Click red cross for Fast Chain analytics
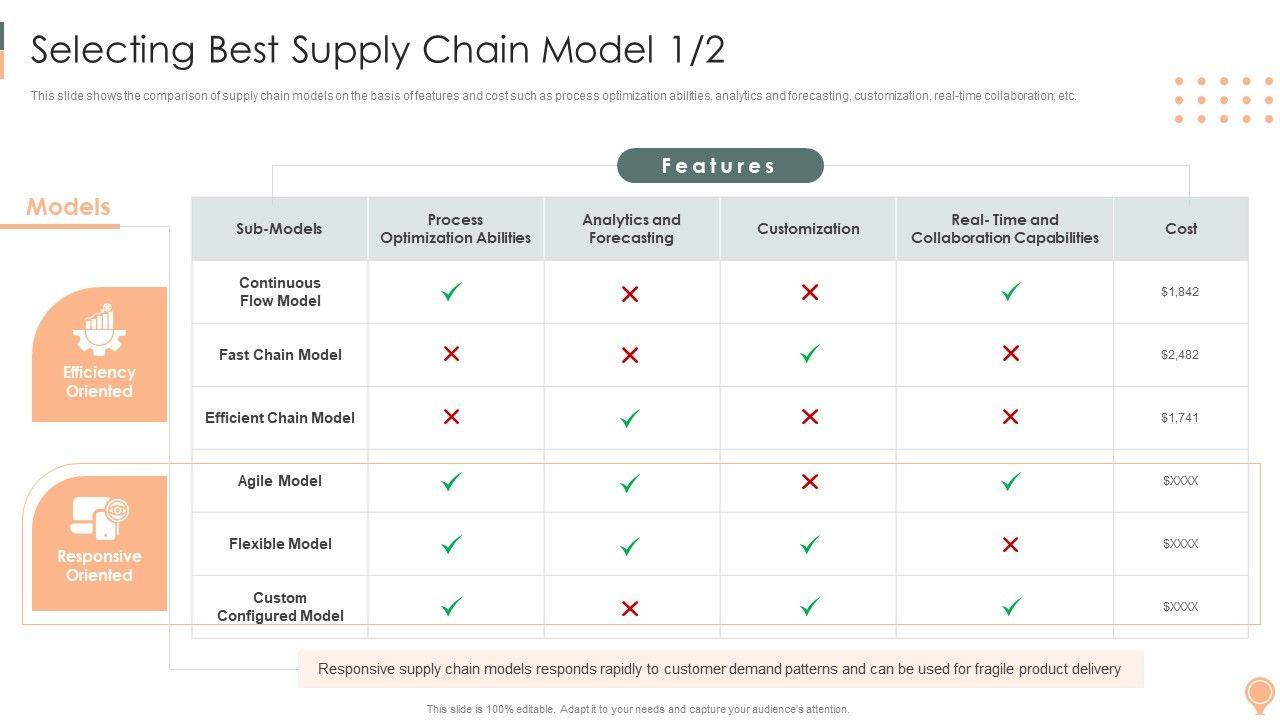Viewport: 1280px width, 720px height. point(630,355)
